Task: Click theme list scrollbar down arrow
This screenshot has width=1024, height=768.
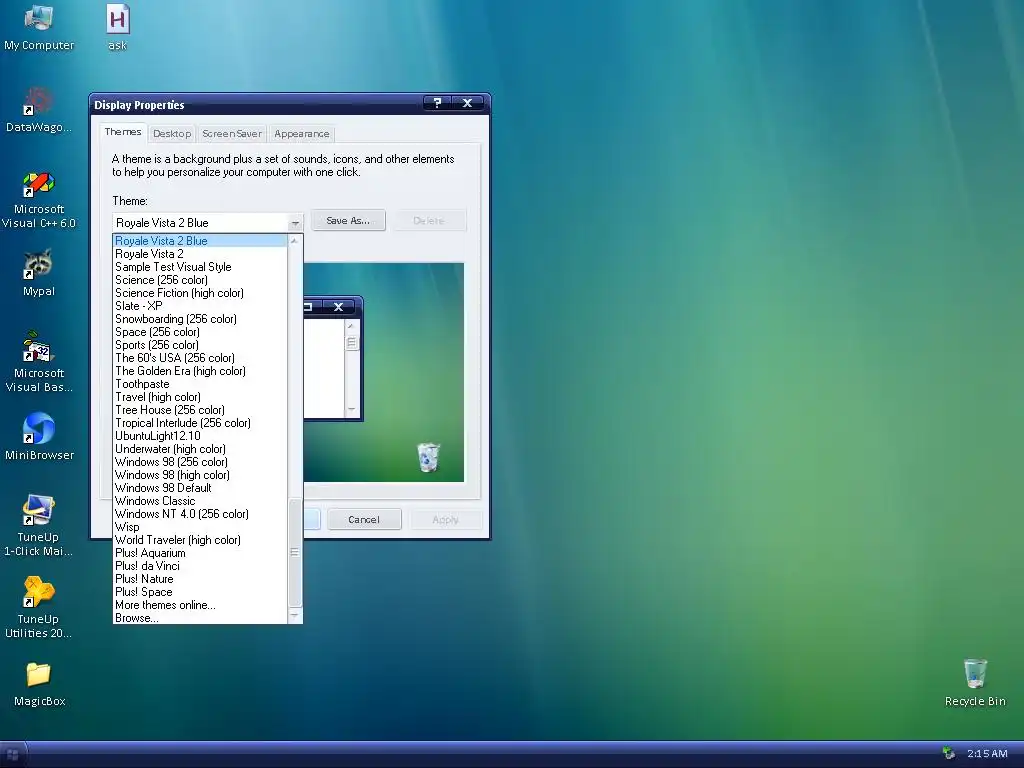Action: (x=295, y=616)
